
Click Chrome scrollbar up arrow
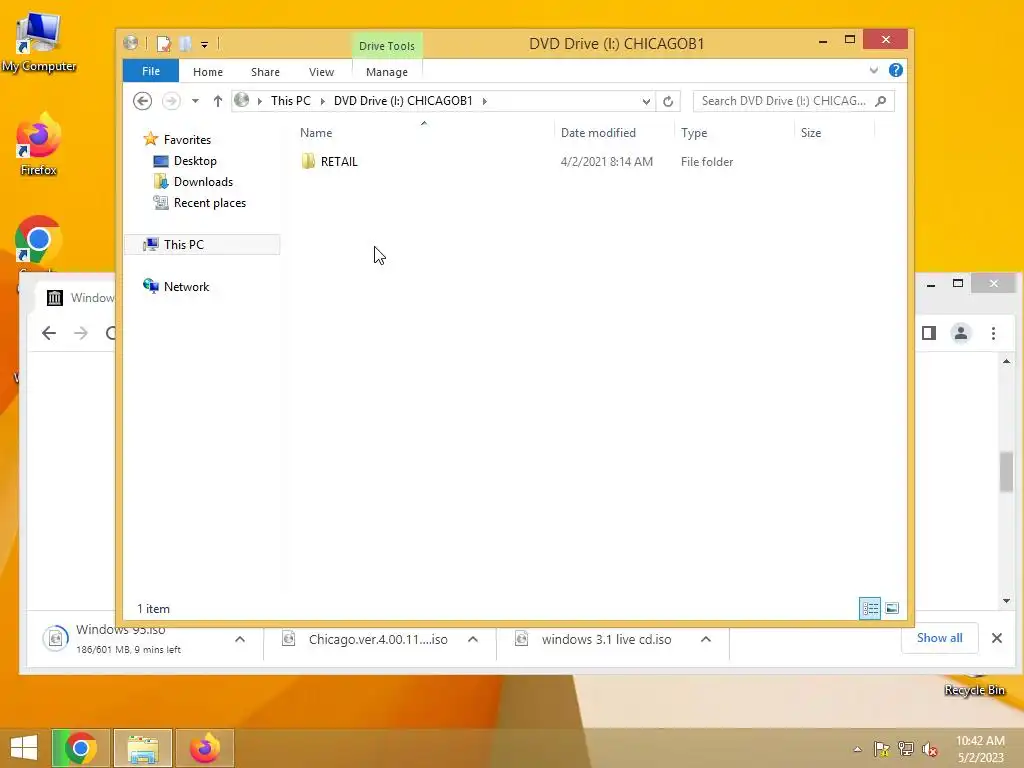point(1006,361)
